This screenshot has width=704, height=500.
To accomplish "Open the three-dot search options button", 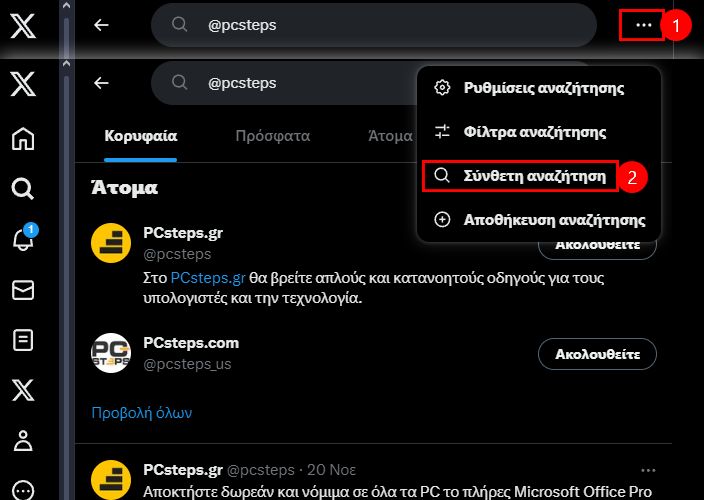I will pos(644,25).
